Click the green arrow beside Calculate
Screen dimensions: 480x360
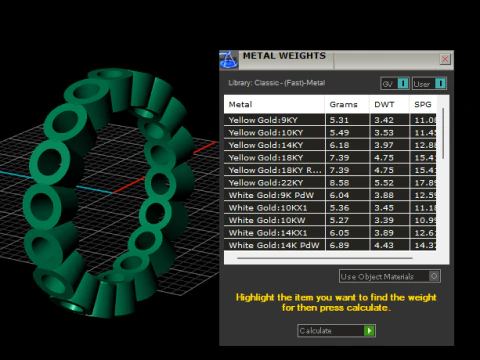369,331
